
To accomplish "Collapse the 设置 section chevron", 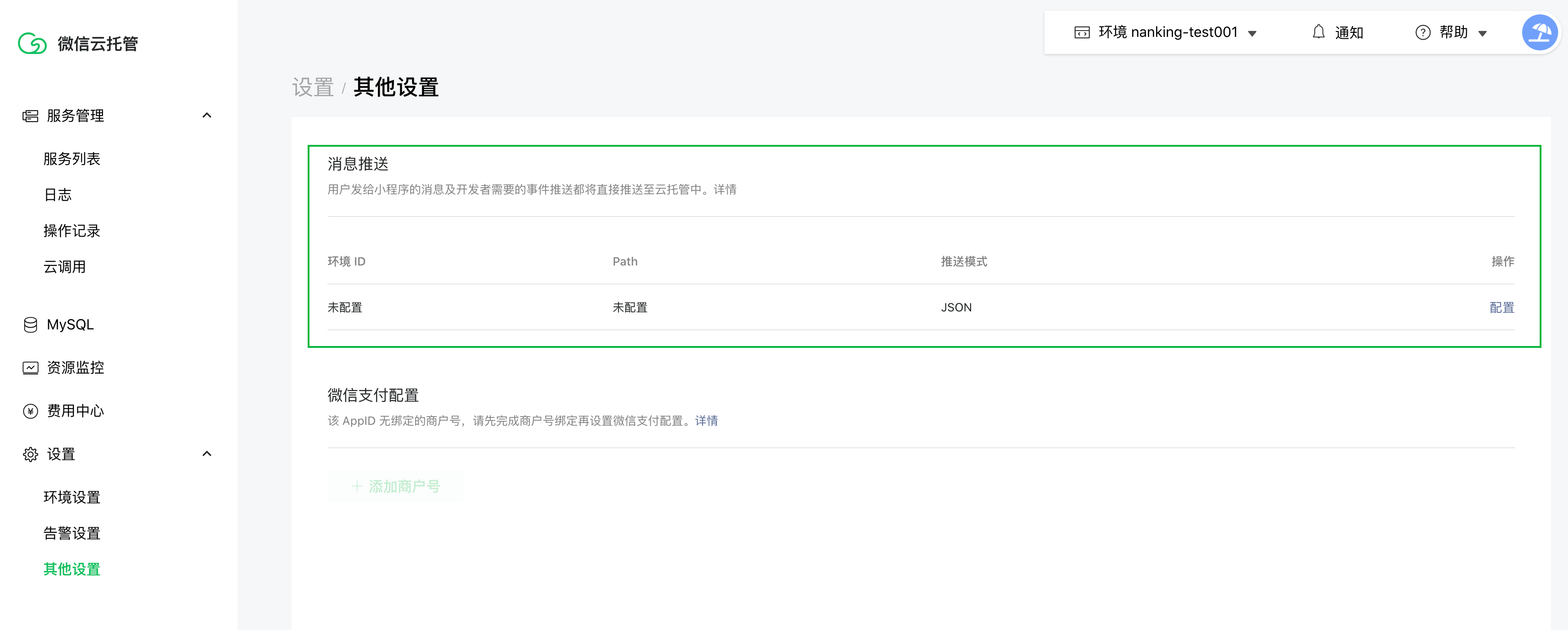I will [207, 454].
